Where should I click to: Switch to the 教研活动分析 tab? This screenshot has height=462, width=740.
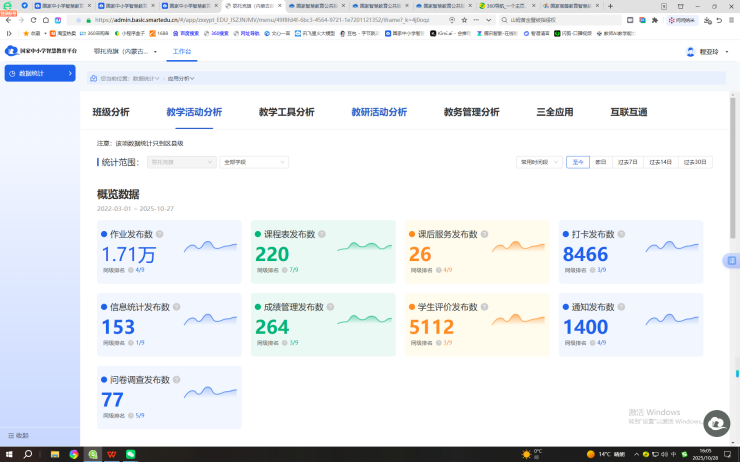tap(379, 113)
